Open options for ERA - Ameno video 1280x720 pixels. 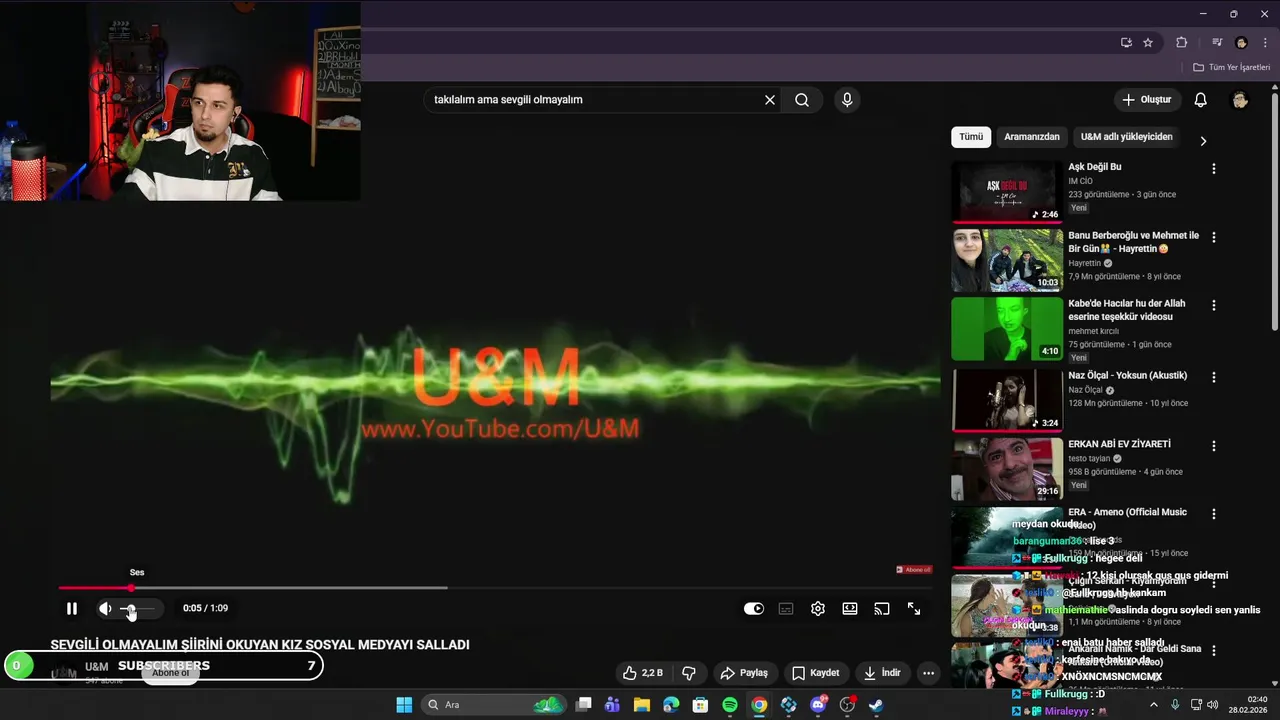(1214, 514)
